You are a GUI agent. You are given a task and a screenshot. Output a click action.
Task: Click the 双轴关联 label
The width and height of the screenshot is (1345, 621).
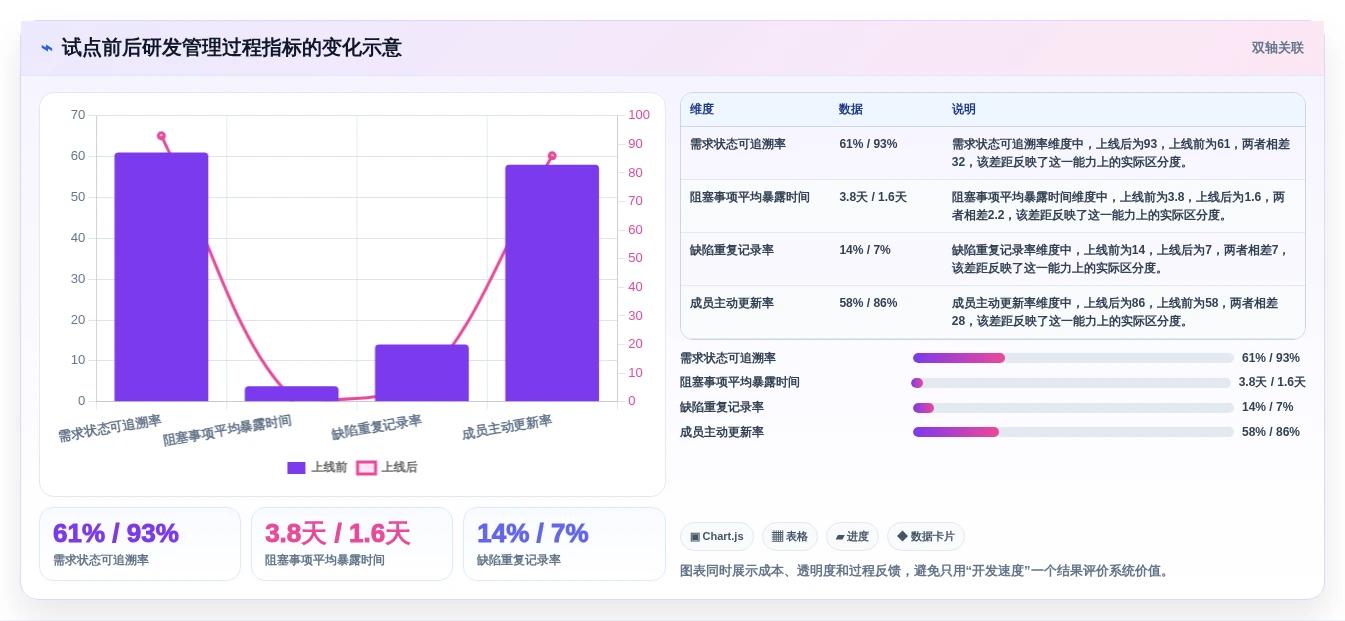pos(1277,48)
